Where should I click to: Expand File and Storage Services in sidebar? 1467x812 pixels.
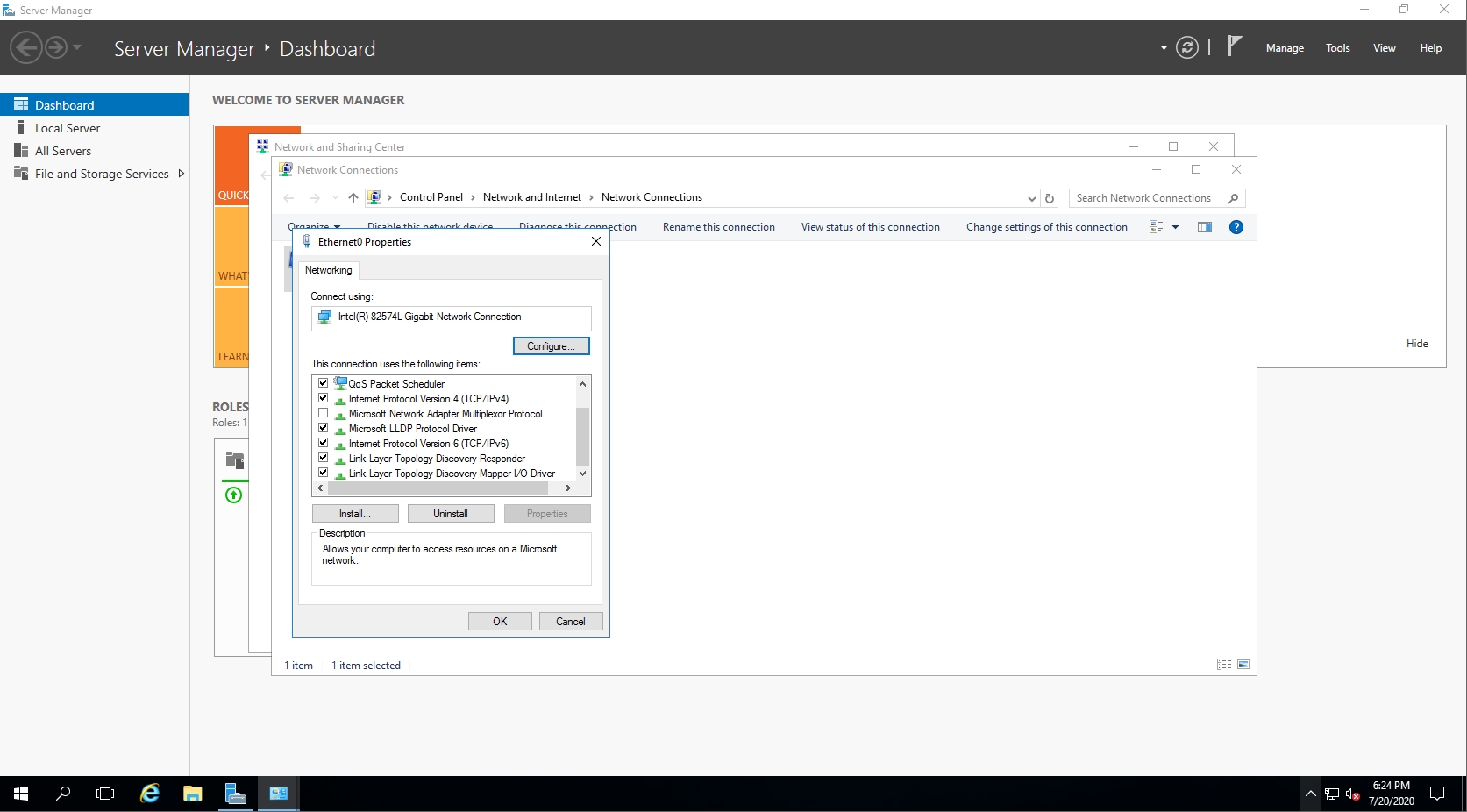[x=182, y=174]
